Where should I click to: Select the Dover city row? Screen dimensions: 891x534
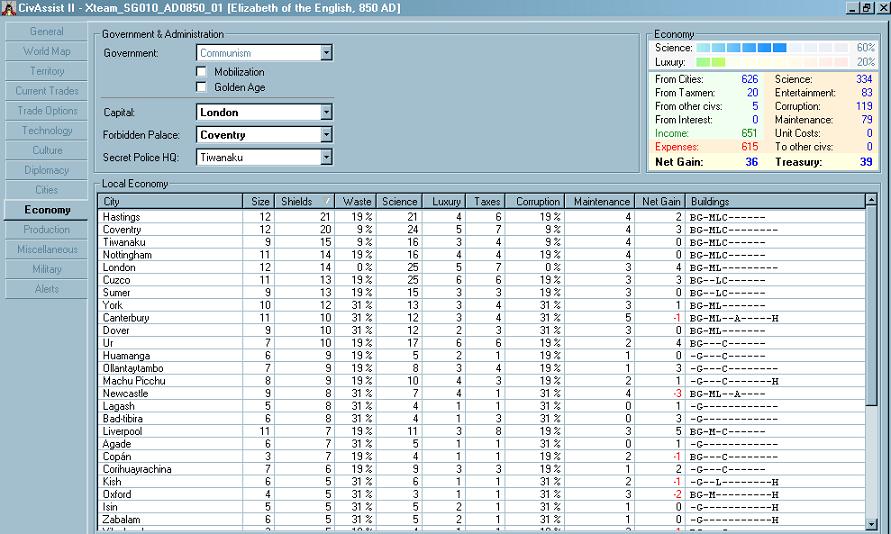click(x=481, y=330)
